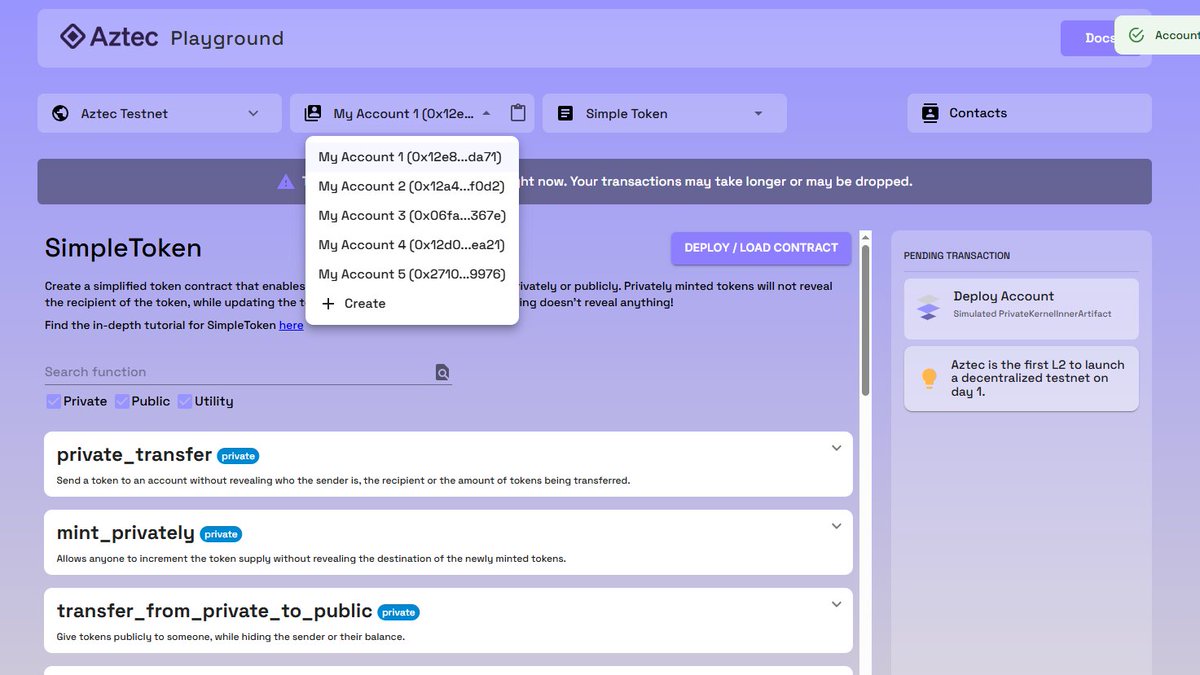
Task: Click the warning triangle in the banner
Action: coord(285,181)
